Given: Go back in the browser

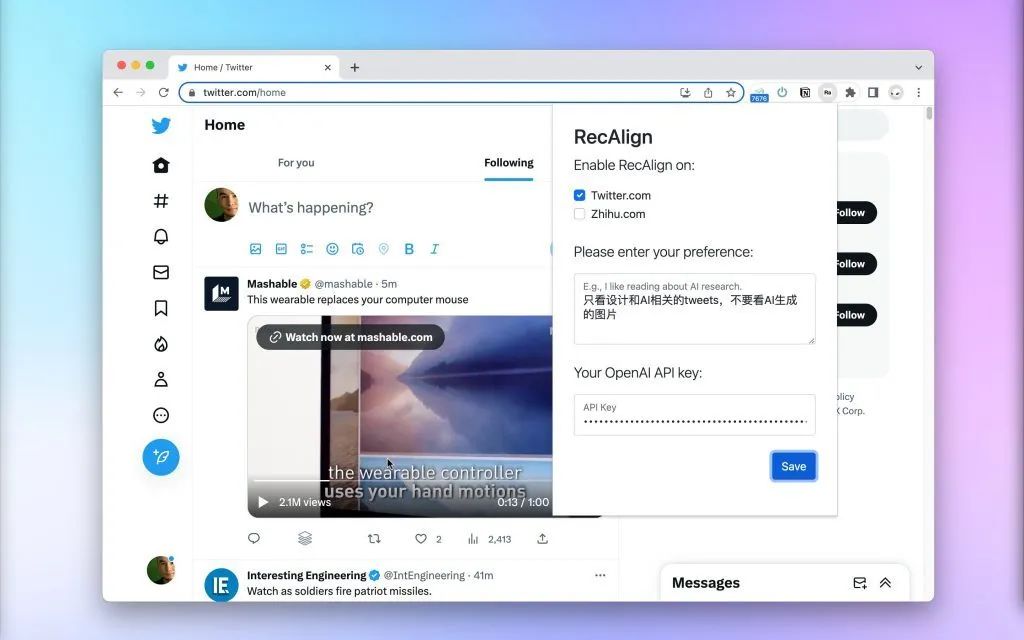Looking at the screenshot, I should (x=118, y=93).
